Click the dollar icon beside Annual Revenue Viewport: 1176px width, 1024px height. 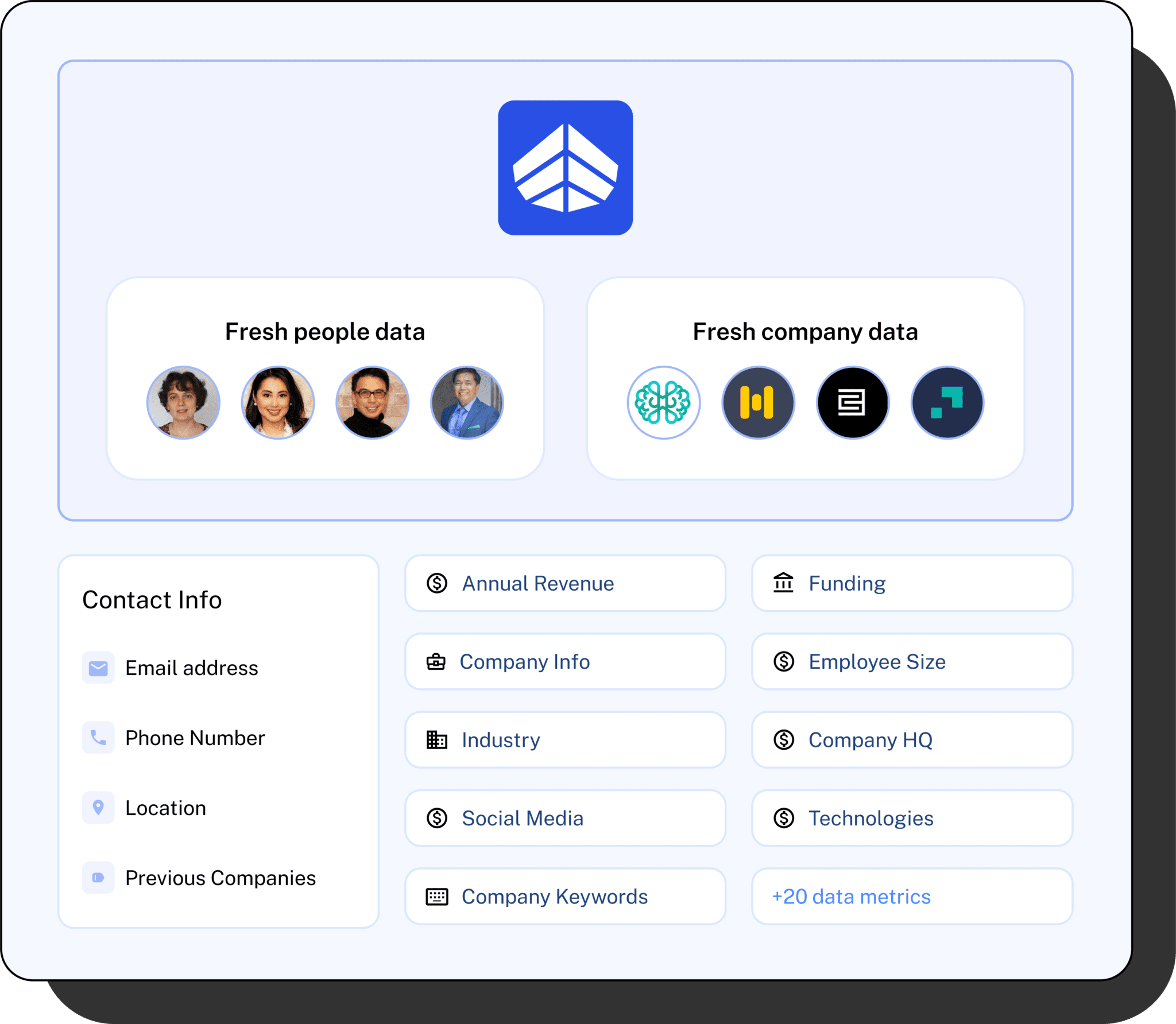pyautogui.click(x=437, y=583)
